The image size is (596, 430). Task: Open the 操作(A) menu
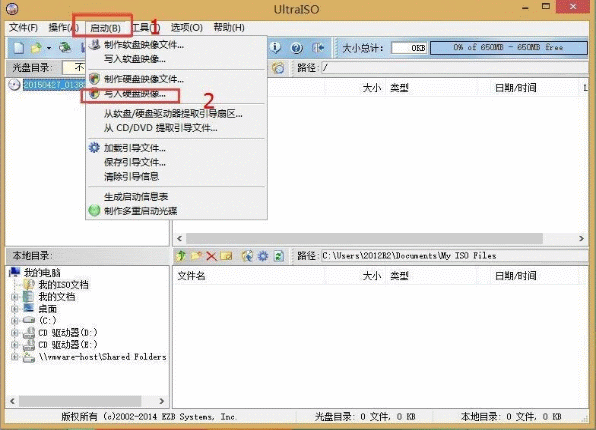(x=63, y=28)
